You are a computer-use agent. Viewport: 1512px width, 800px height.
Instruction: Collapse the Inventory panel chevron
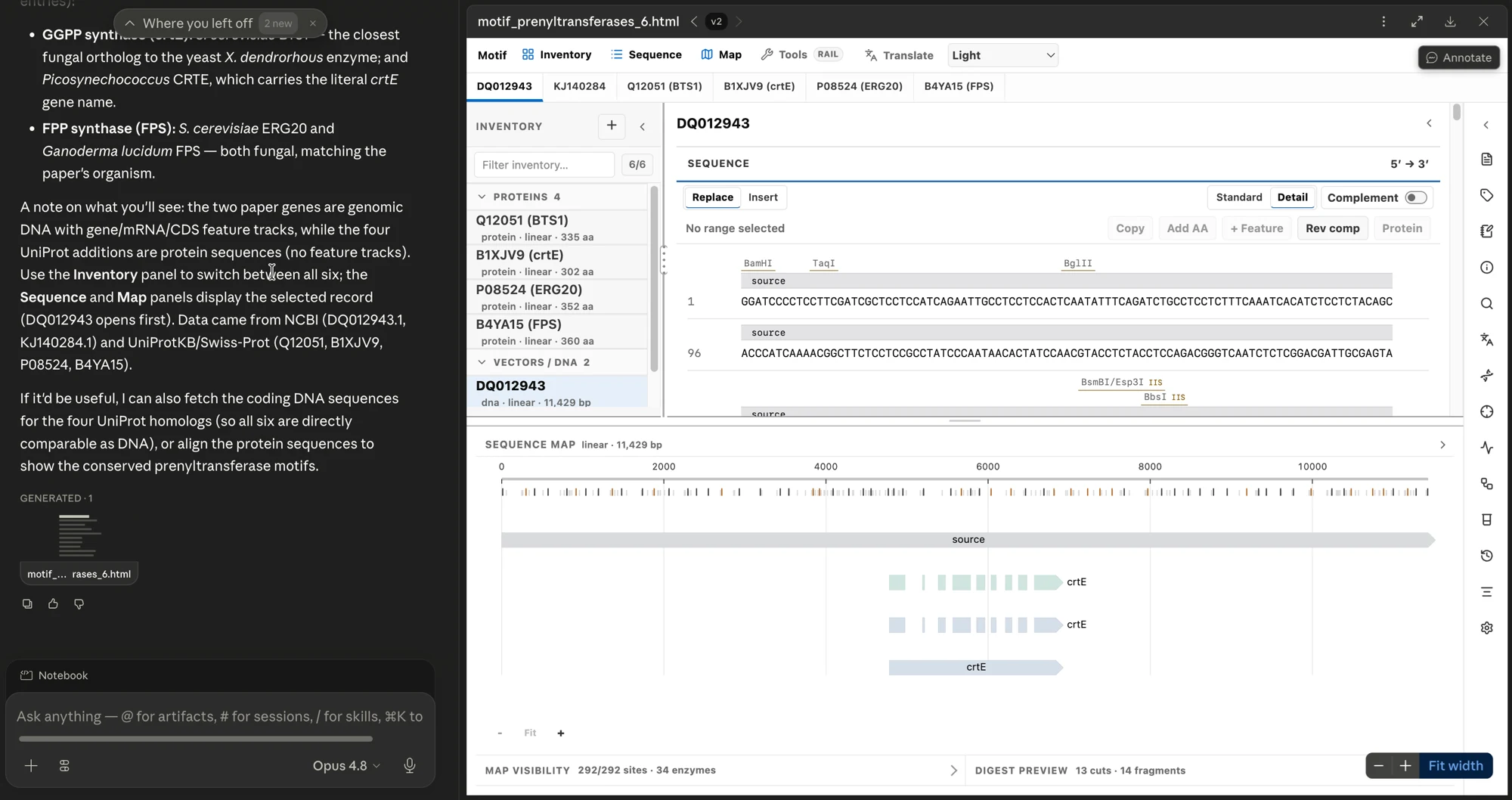point(643,126)
